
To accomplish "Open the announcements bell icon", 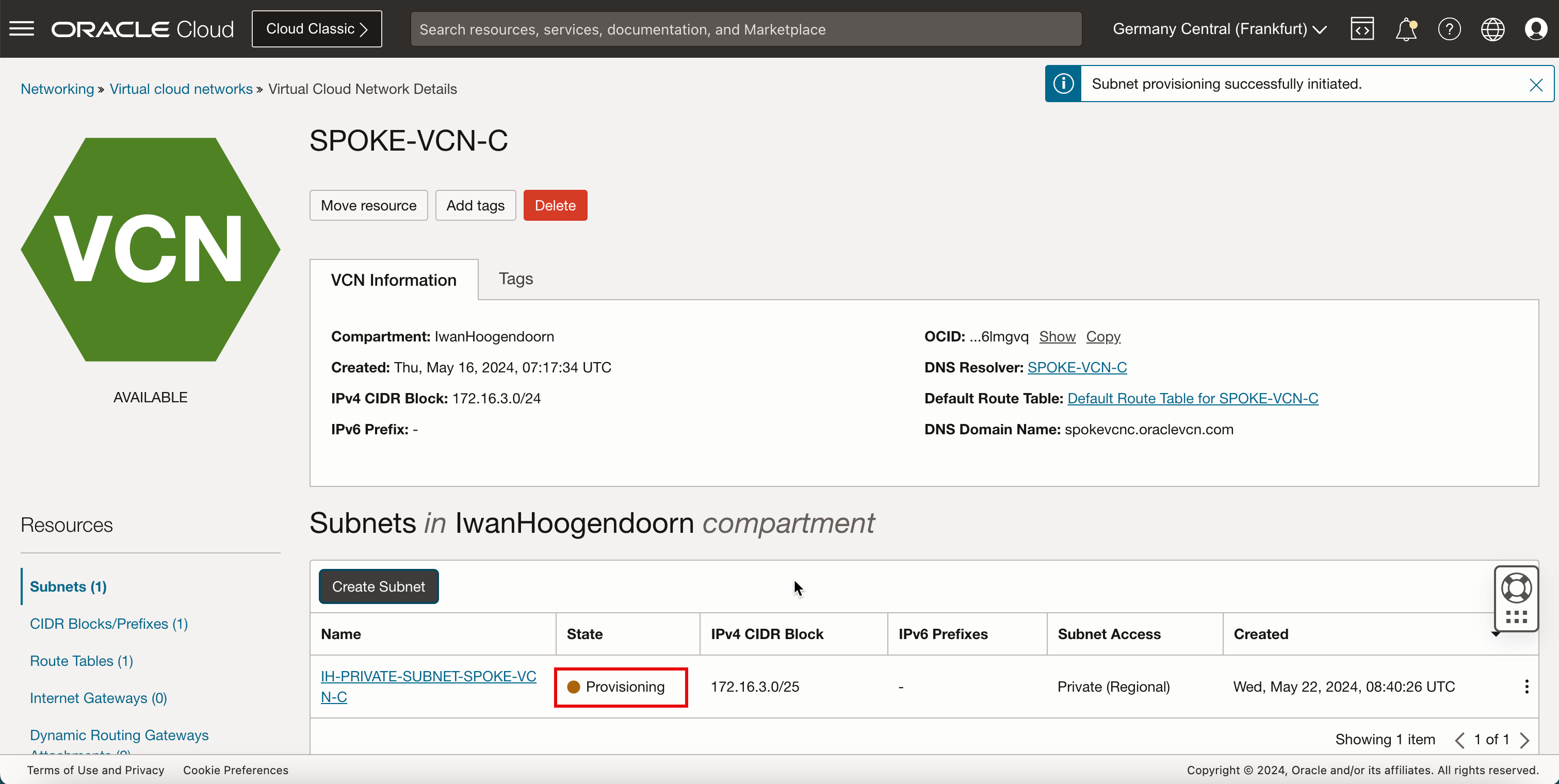I will click(1405, 28).
